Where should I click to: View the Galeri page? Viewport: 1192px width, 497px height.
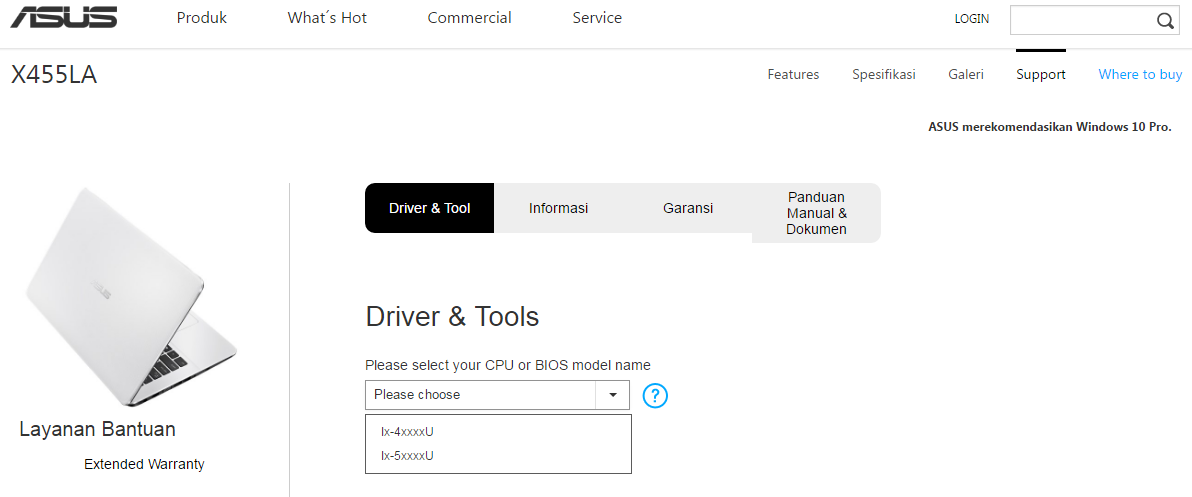pyautogui.click(x=966, y=75)
